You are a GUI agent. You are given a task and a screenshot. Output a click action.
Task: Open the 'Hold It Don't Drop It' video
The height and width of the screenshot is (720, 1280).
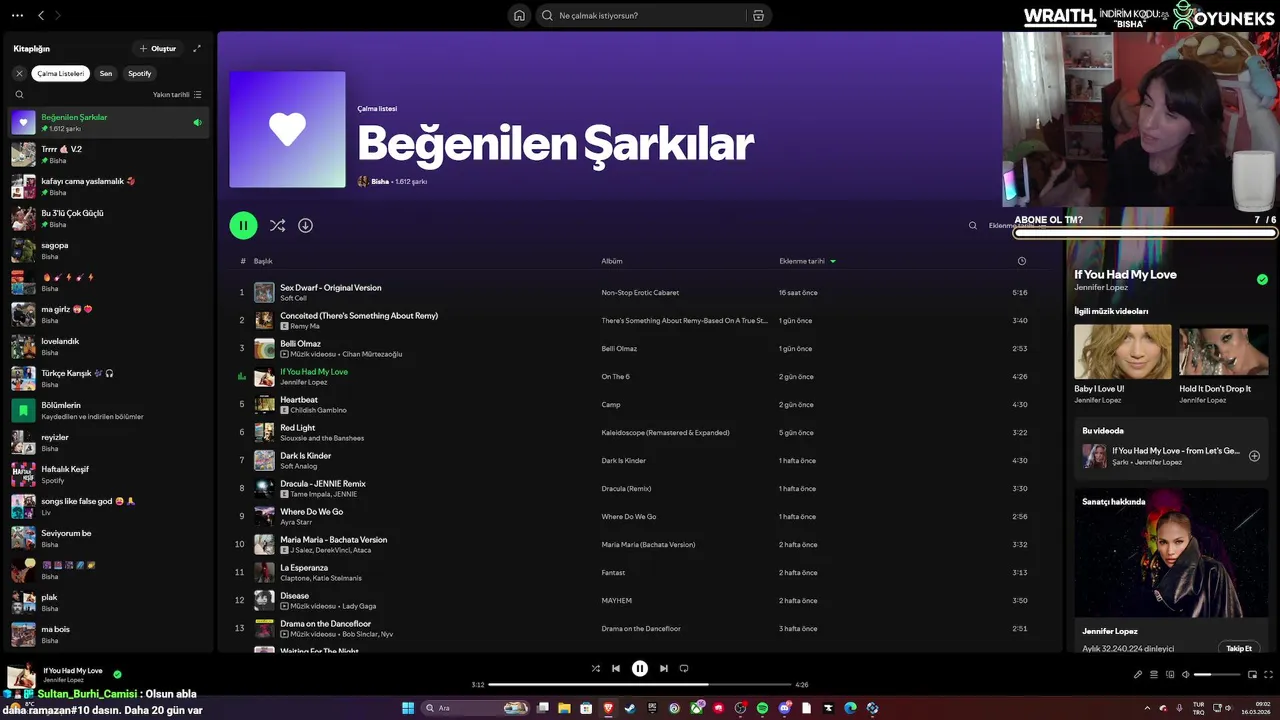(1223, 351)
